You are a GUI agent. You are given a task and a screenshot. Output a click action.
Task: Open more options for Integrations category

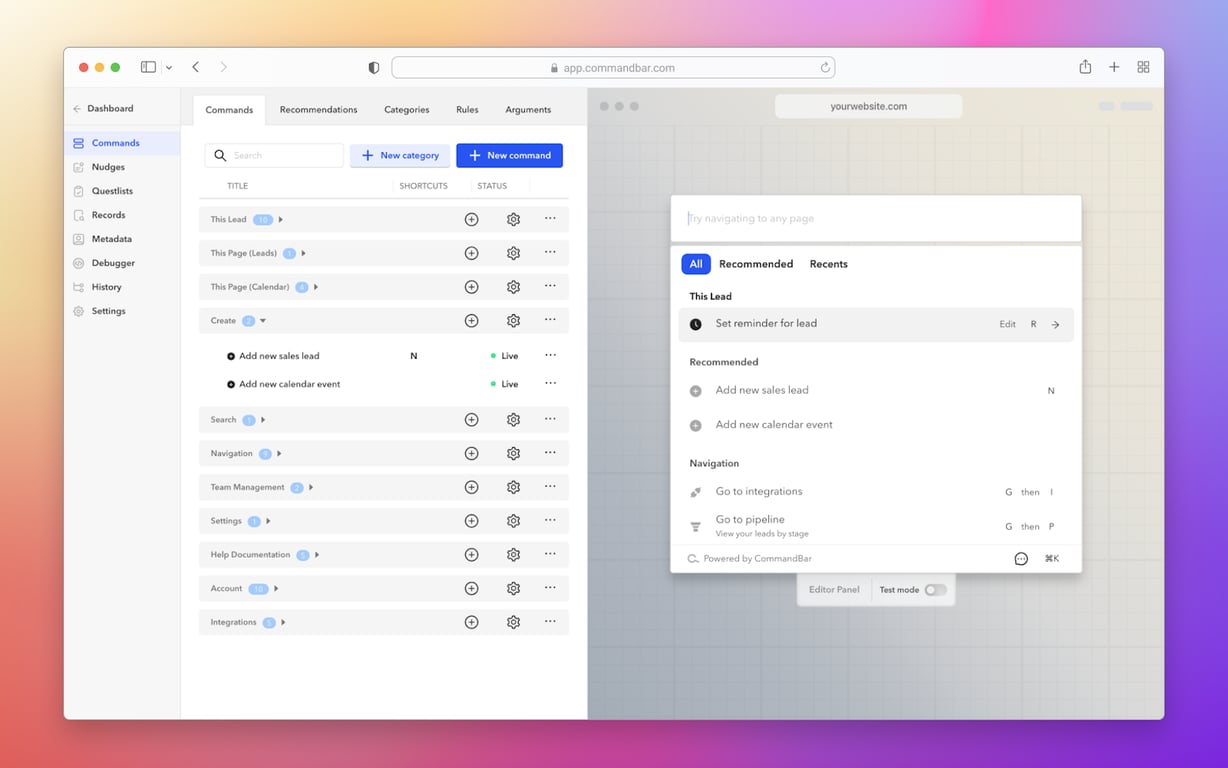[550, 621]
